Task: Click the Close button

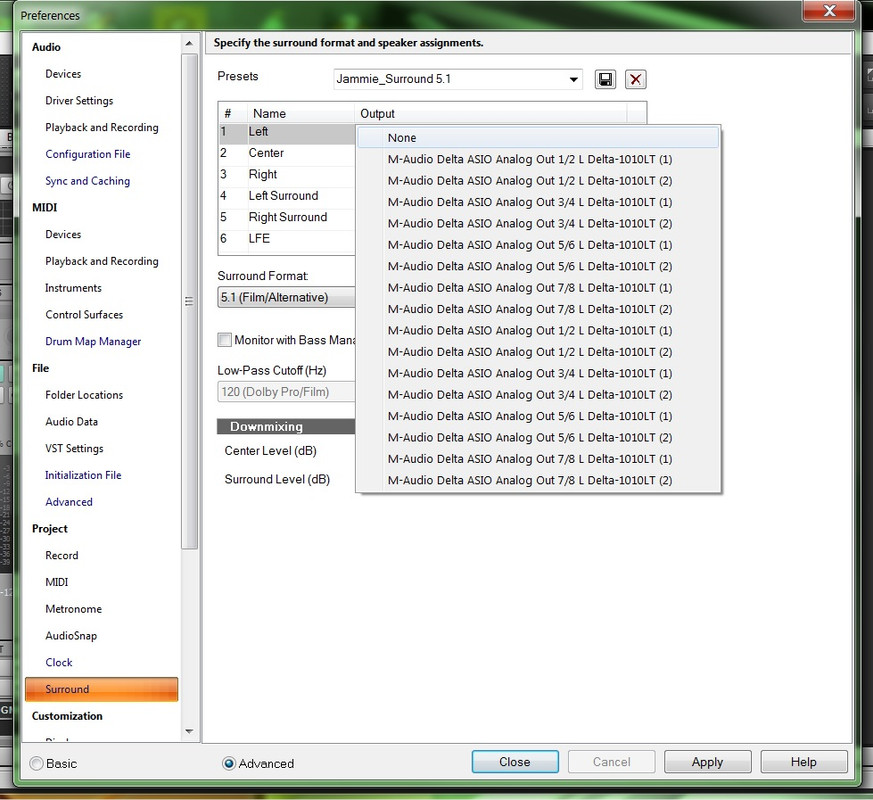Action: 515,762
